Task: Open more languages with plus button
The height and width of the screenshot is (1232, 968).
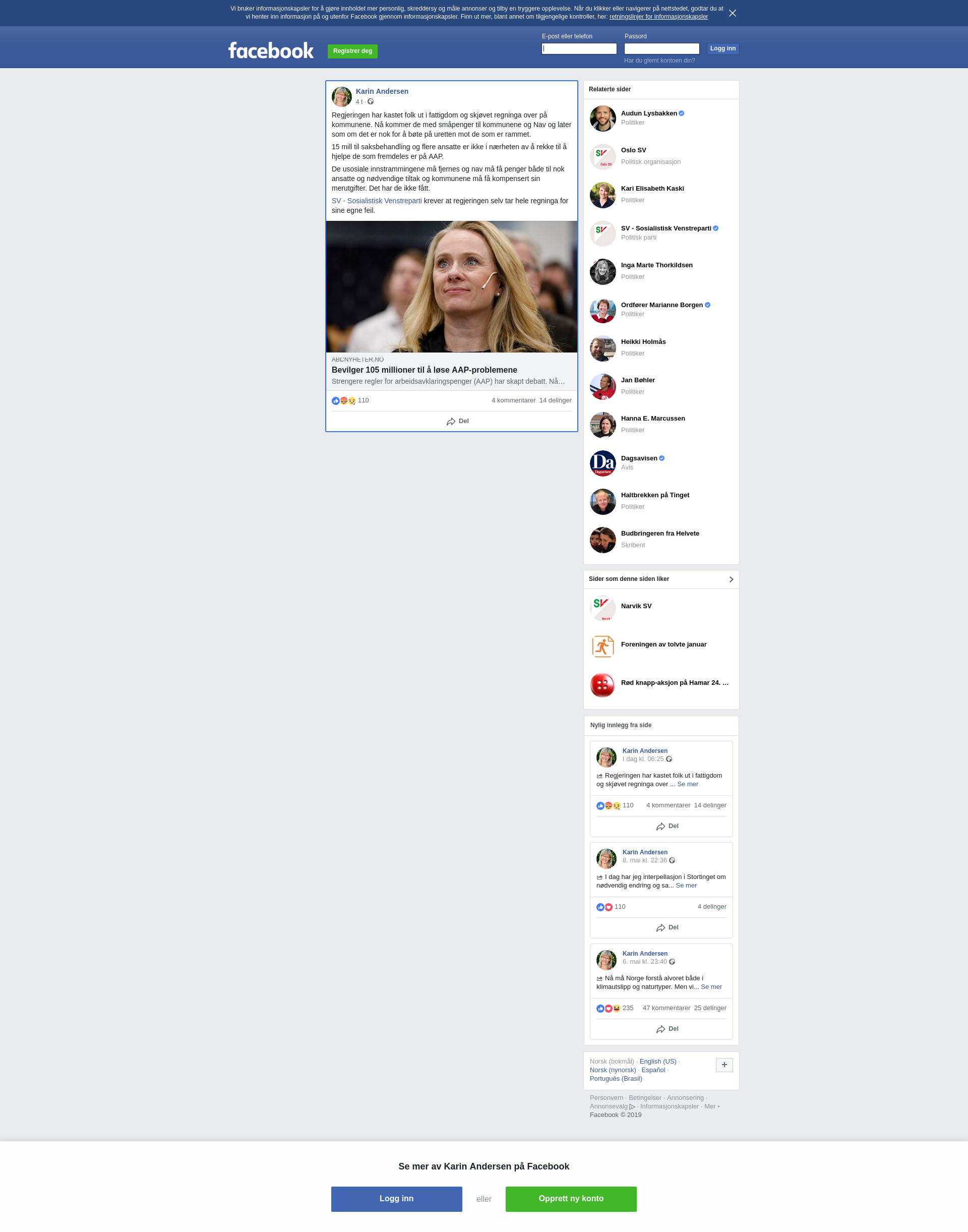Action: [724, 1065]
